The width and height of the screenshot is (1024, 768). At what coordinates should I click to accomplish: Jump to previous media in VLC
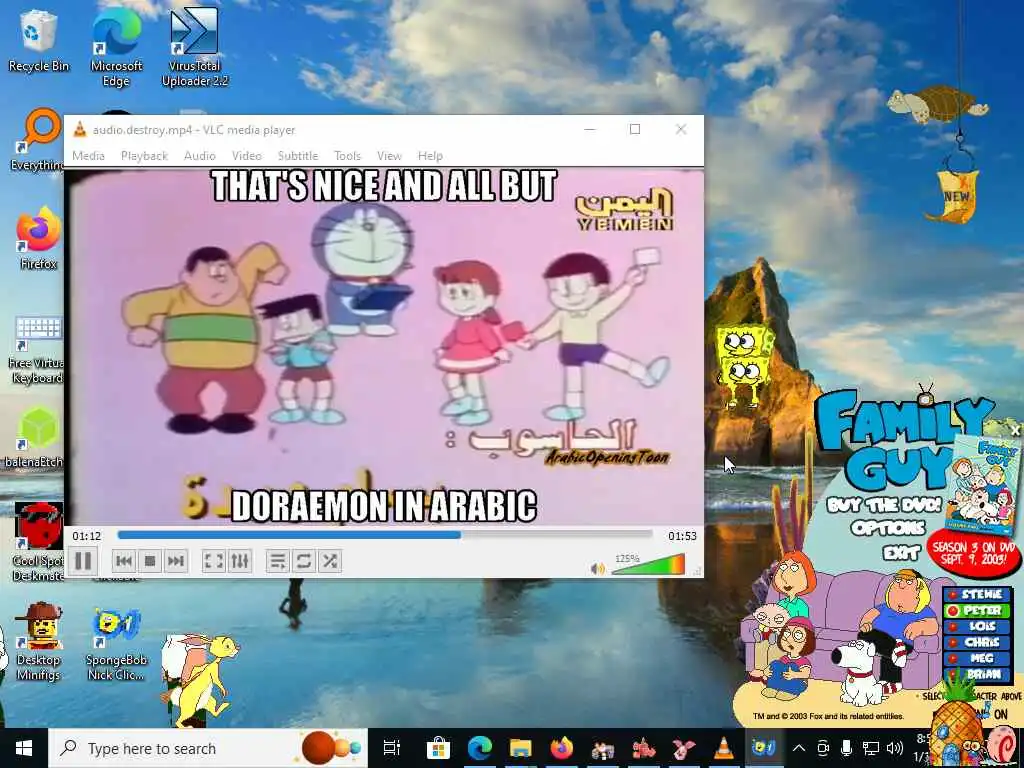[124, 561]
